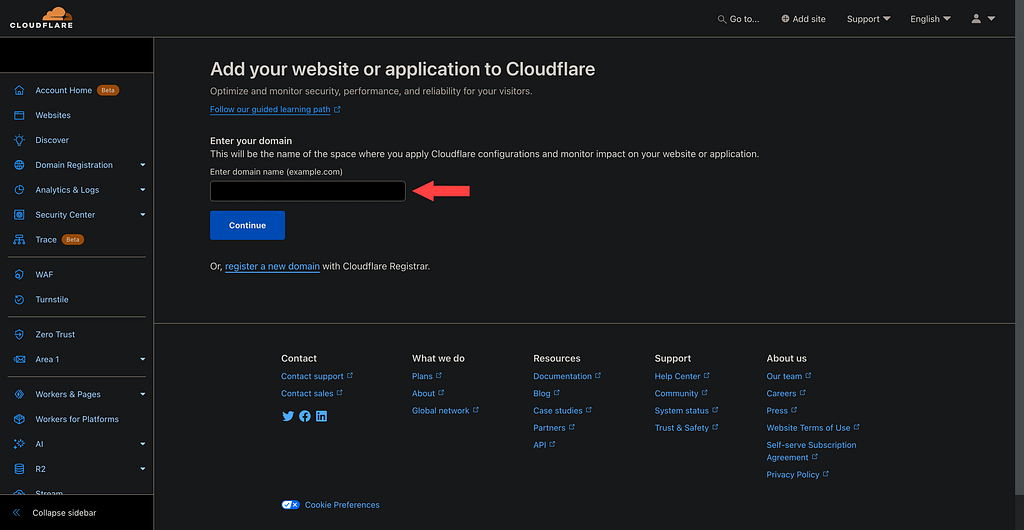Collapse sidebar using the double-chevron icon

[x=17, y=512]
